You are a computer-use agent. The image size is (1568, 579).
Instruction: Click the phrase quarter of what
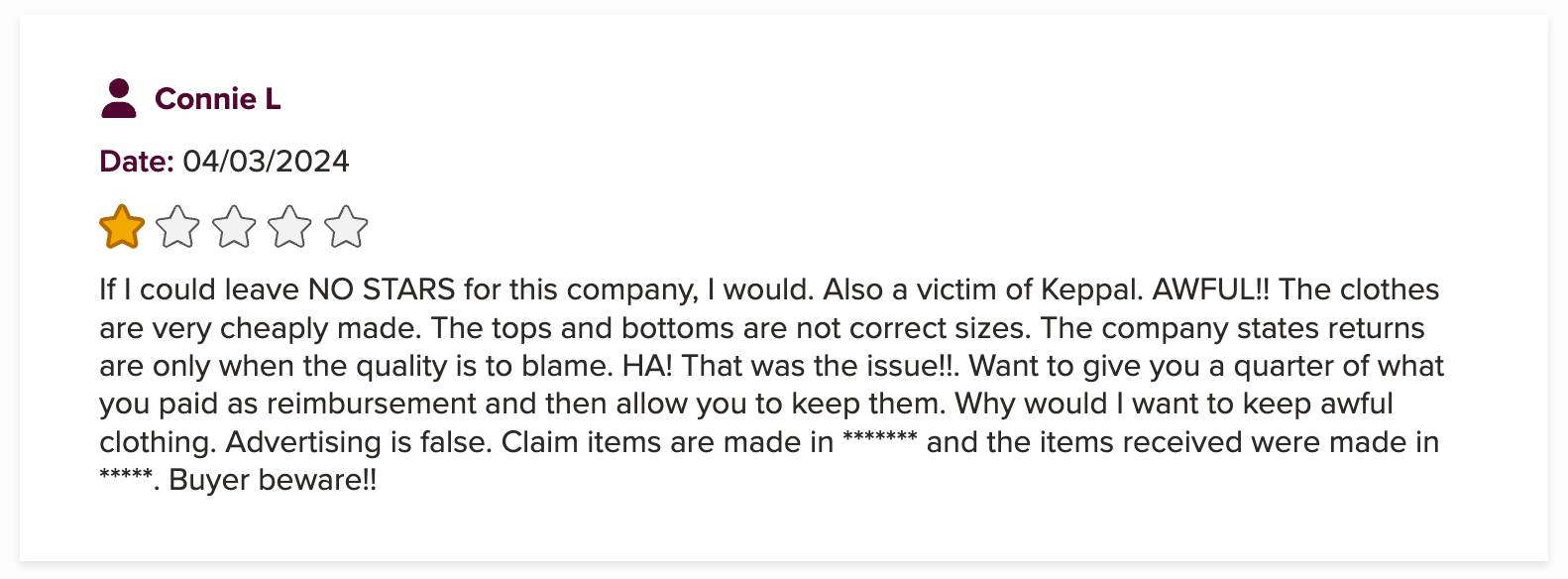pyautogui.click(x=1339, y=366)
